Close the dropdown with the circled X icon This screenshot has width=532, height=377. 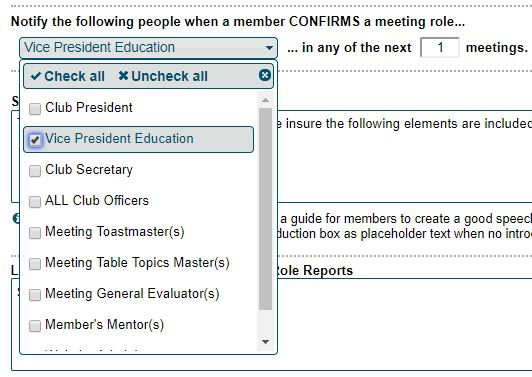point(265,75)
